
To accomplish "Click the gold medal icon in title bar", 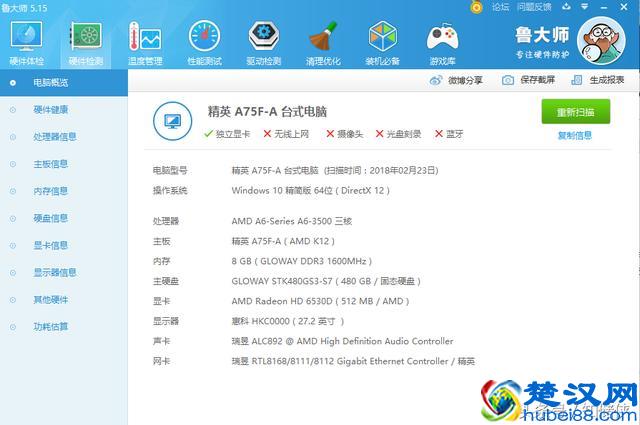I will click(x=476, y=7).
